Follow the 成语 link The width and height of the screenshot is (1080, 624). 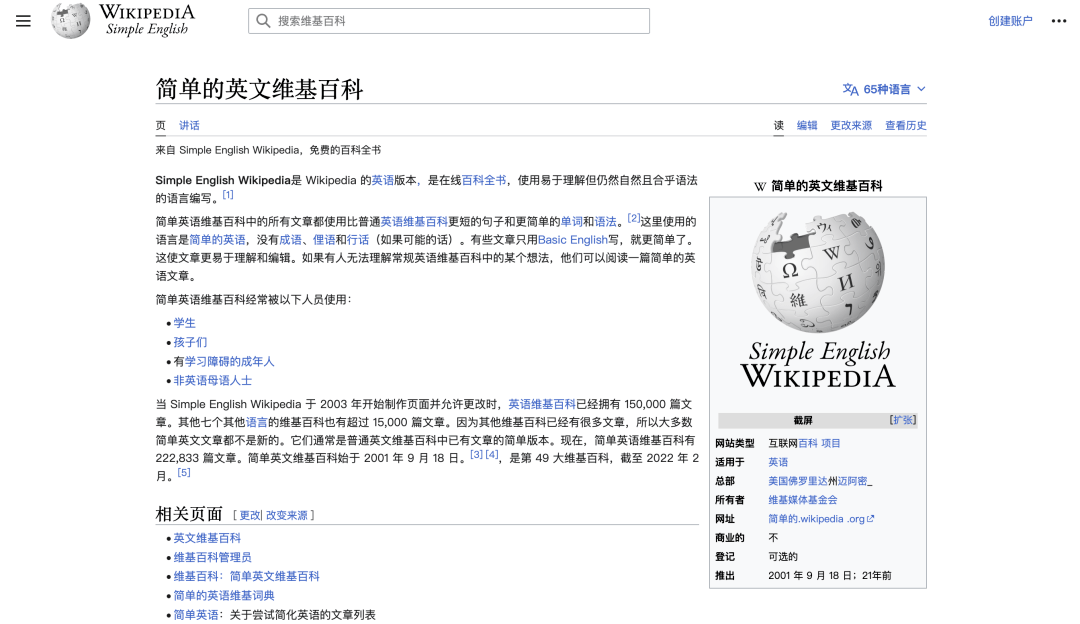[291, 240]
